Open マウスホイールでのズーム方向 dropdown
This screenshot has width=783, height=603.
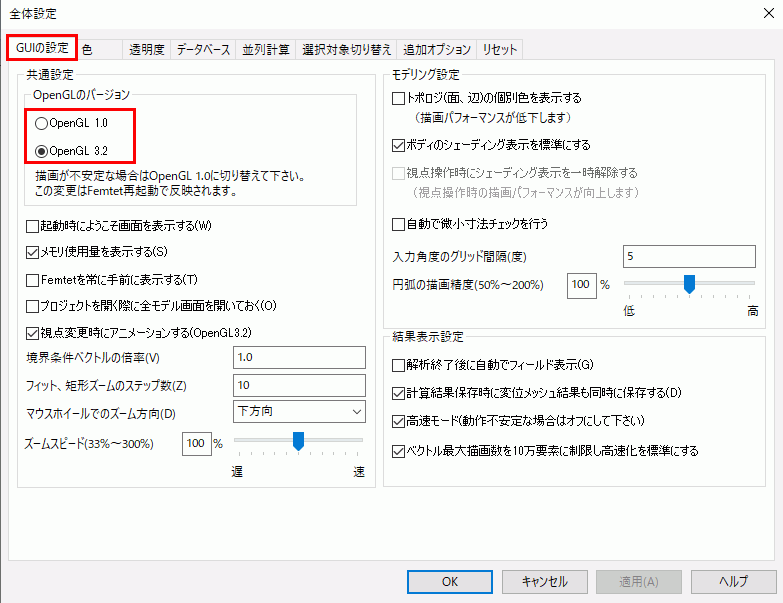299,411
